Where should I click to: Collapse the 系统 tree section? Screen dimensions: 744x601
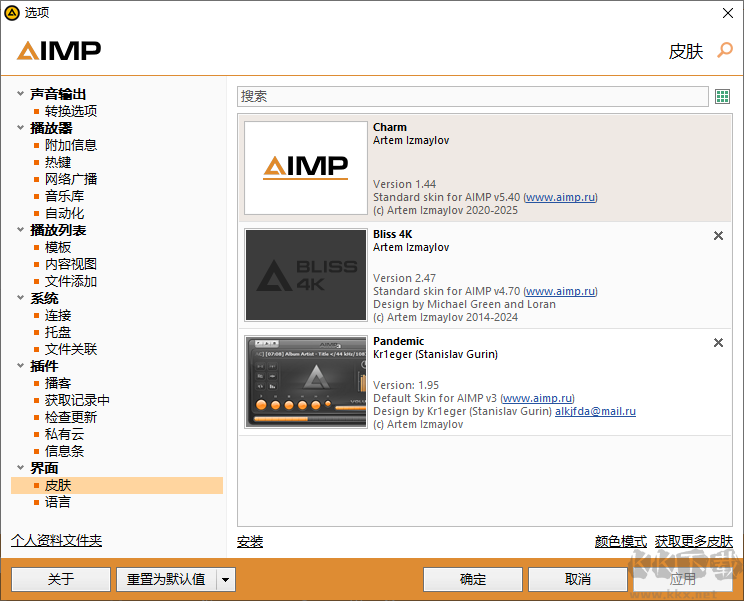(x=20, y=298)
